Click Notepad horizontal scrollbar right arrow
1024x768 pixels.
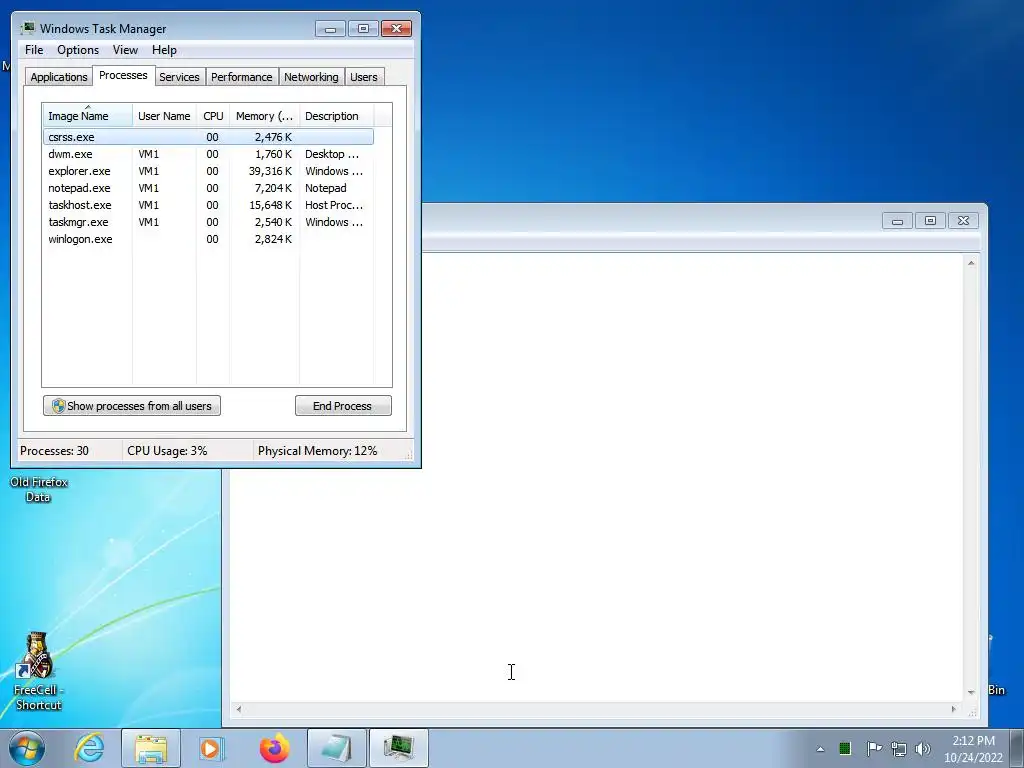click(953, 709)
